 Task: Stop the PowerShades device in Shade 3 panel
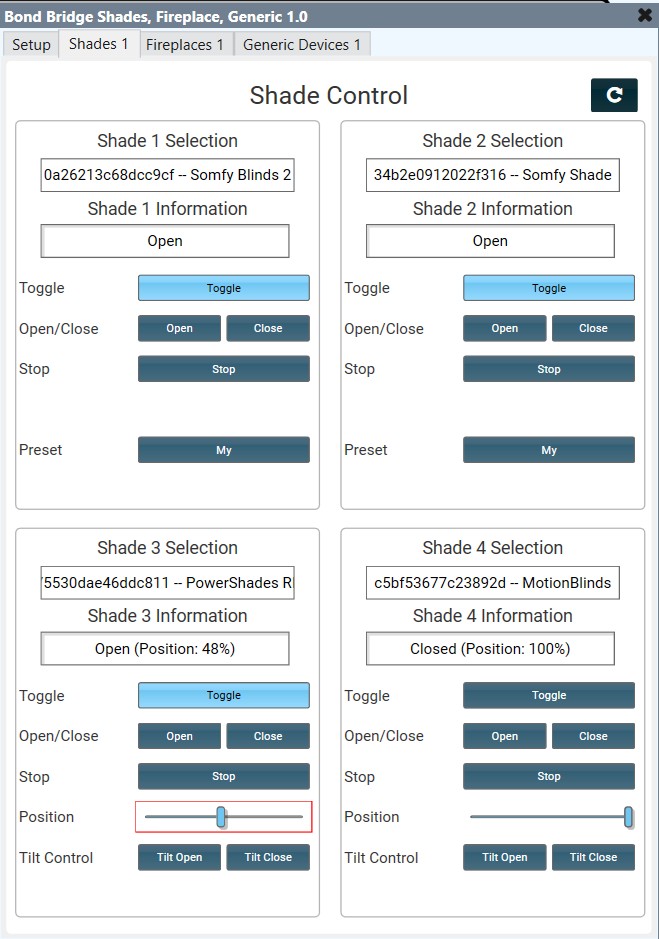tap(223, 776)
